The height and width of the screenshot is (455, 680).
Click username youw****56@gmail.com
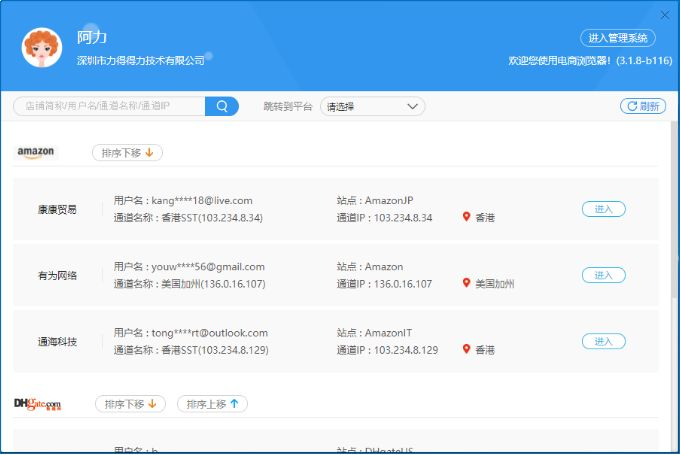(208, 267)
